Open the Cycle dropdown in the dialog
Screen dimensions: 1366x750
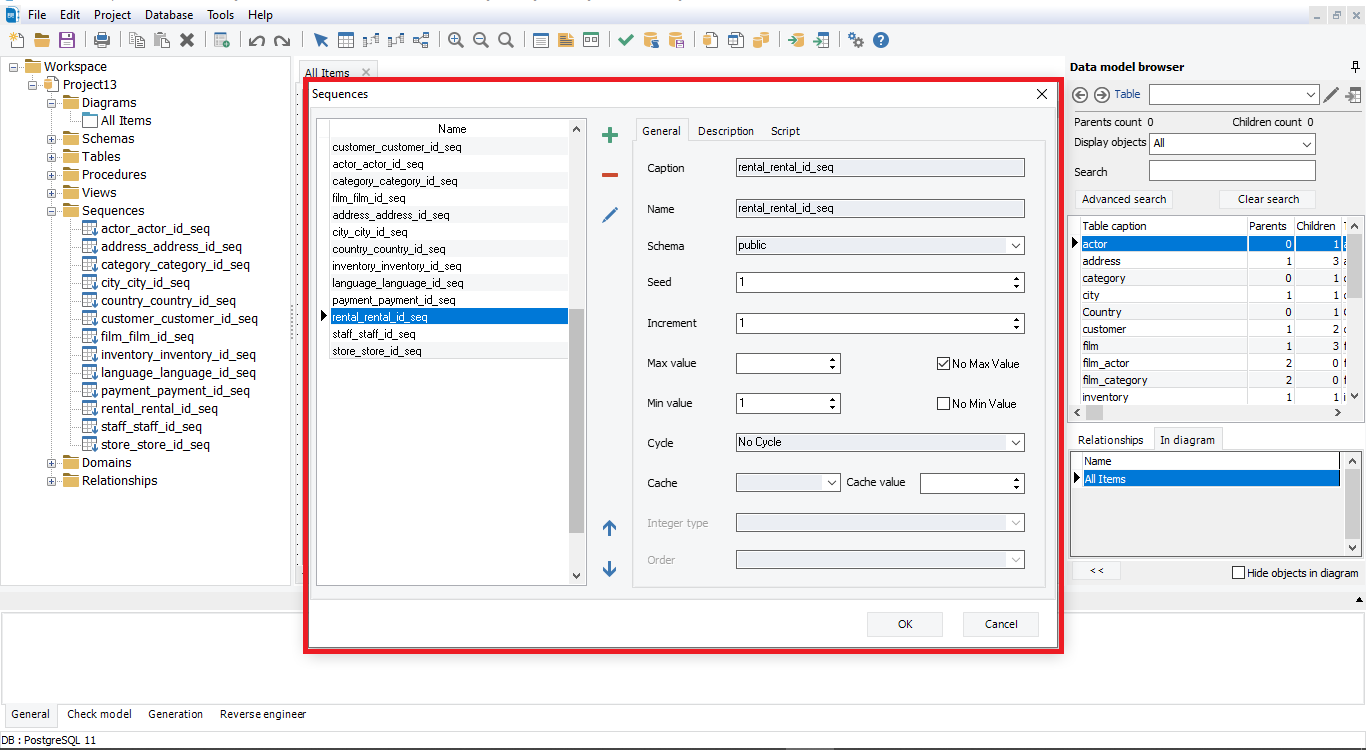click(1017, 442)
